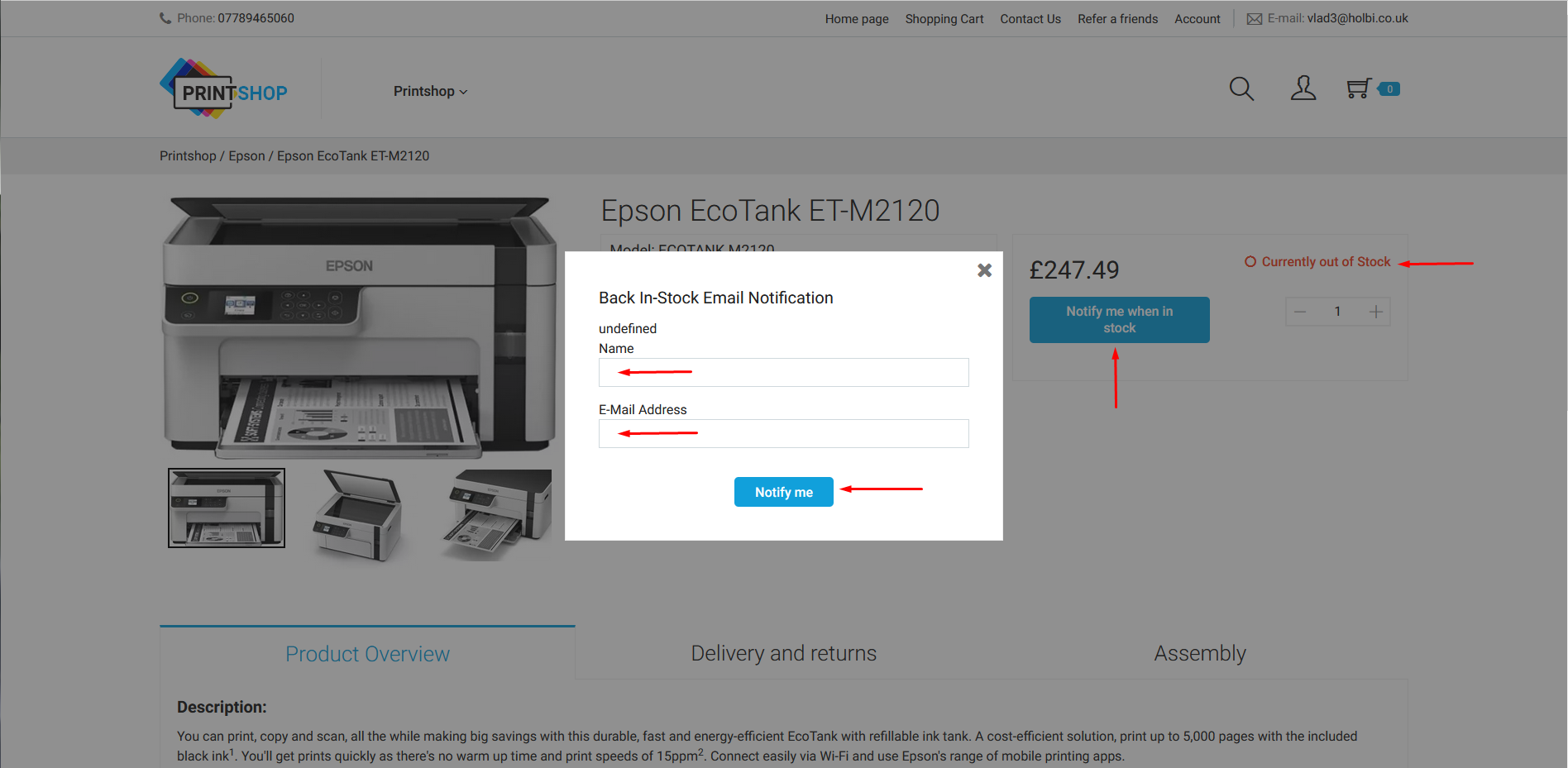Open the shopping cart icon
The height and width of the screenshot is (768, 1568).
tap(1359, 88)
